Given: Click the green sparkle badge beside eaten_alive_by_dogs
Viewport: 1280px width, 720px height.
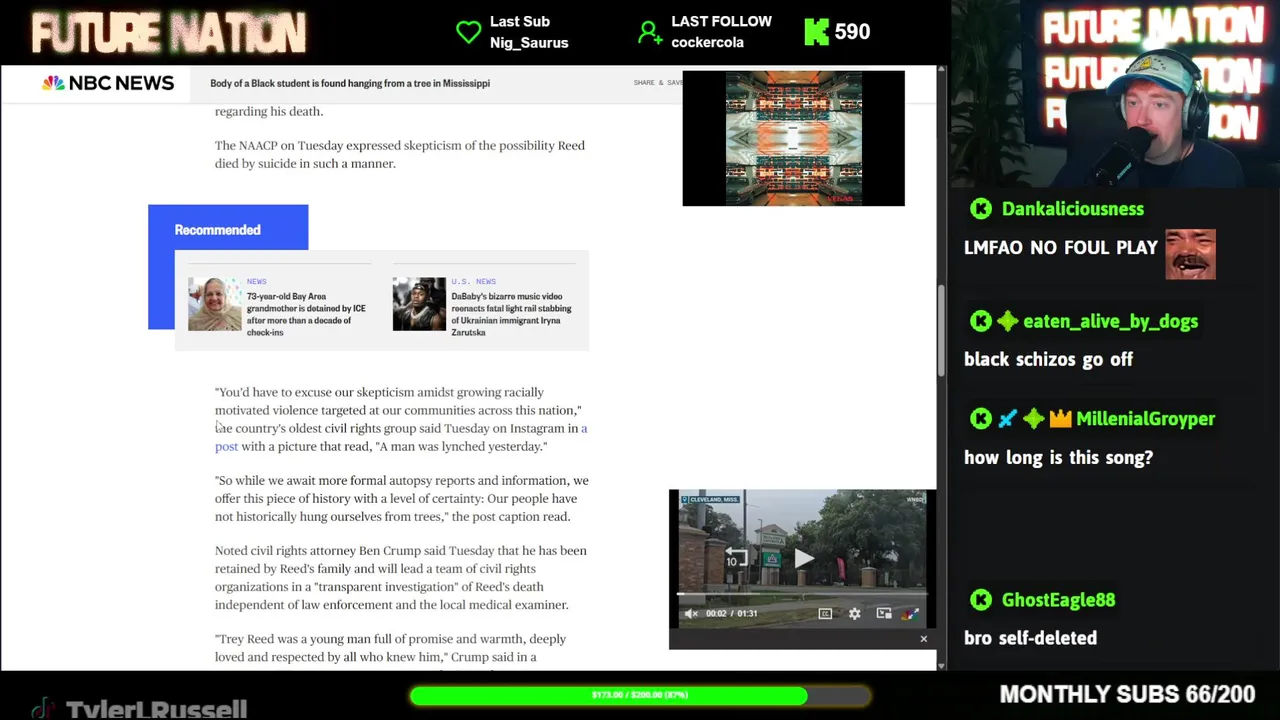Looking at the screenshot, I should click(1007, 321).
